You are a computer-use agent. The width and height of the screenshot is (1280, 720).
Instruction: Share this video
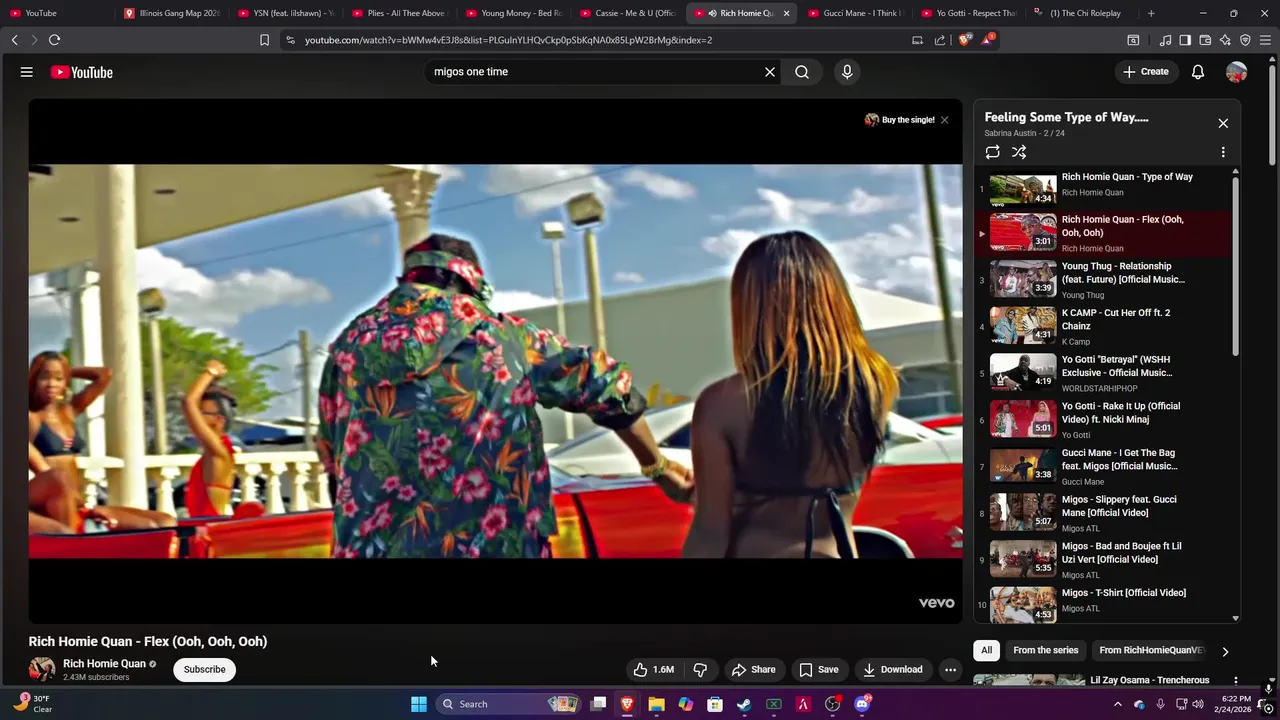point(754,669)
